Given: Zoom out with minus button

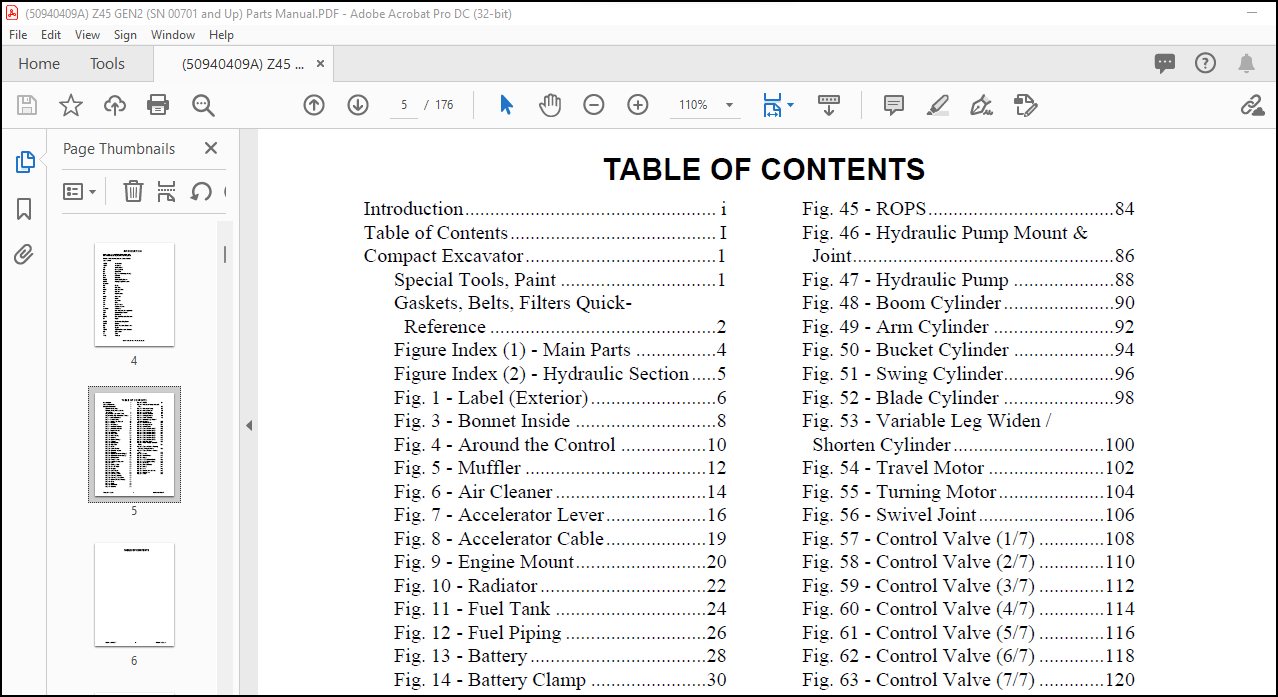Looking at the screenshot, I should pyautogui.click(x=594, y=105).
